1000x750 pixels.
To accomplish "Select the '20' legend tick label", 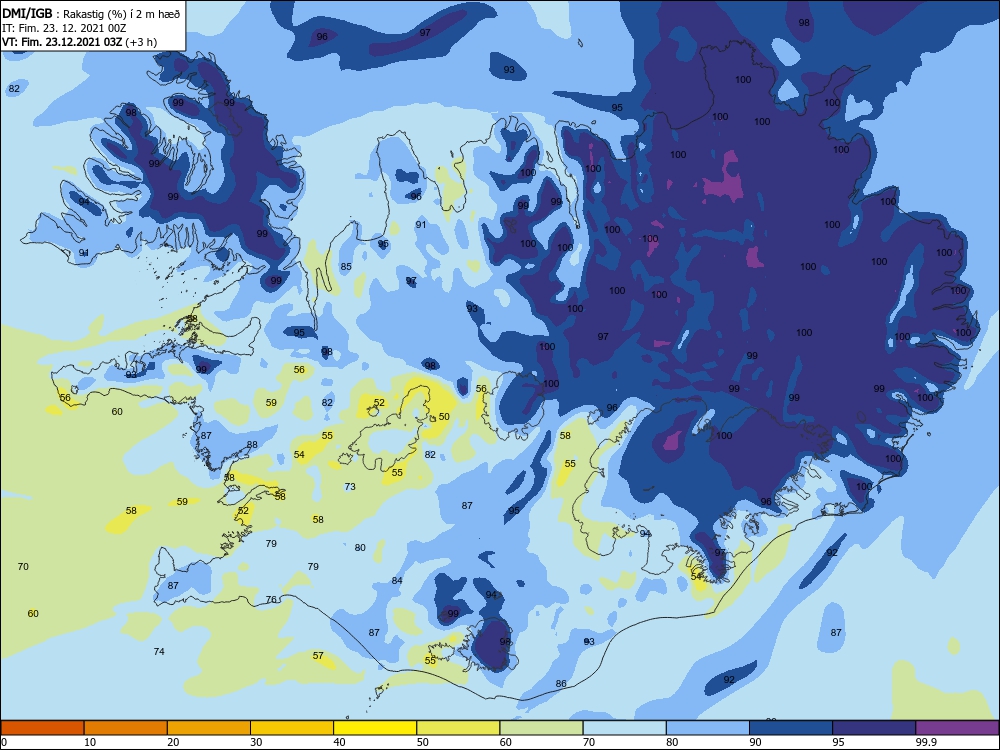I will pos(173,742).
